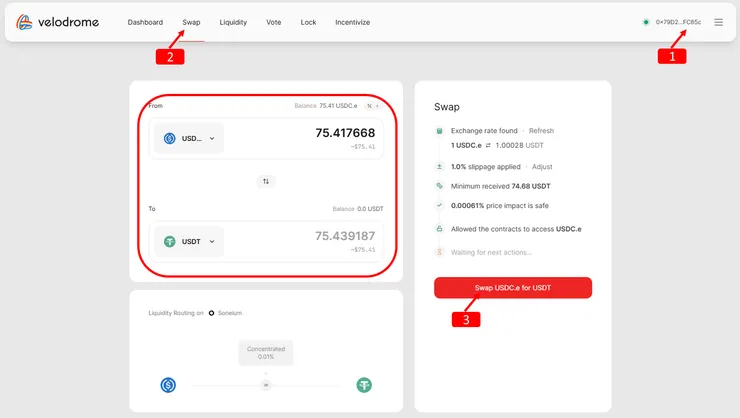
Task: Click the contract access lock icon
Action: (439, 229)
